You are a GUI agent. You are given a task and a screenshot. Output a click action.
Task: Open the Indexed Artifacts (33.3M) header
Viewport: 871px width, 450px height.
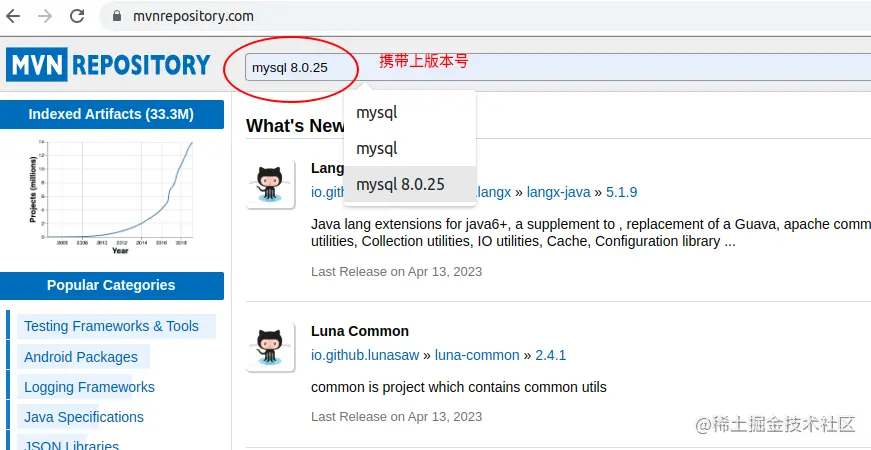click(111, 114)
